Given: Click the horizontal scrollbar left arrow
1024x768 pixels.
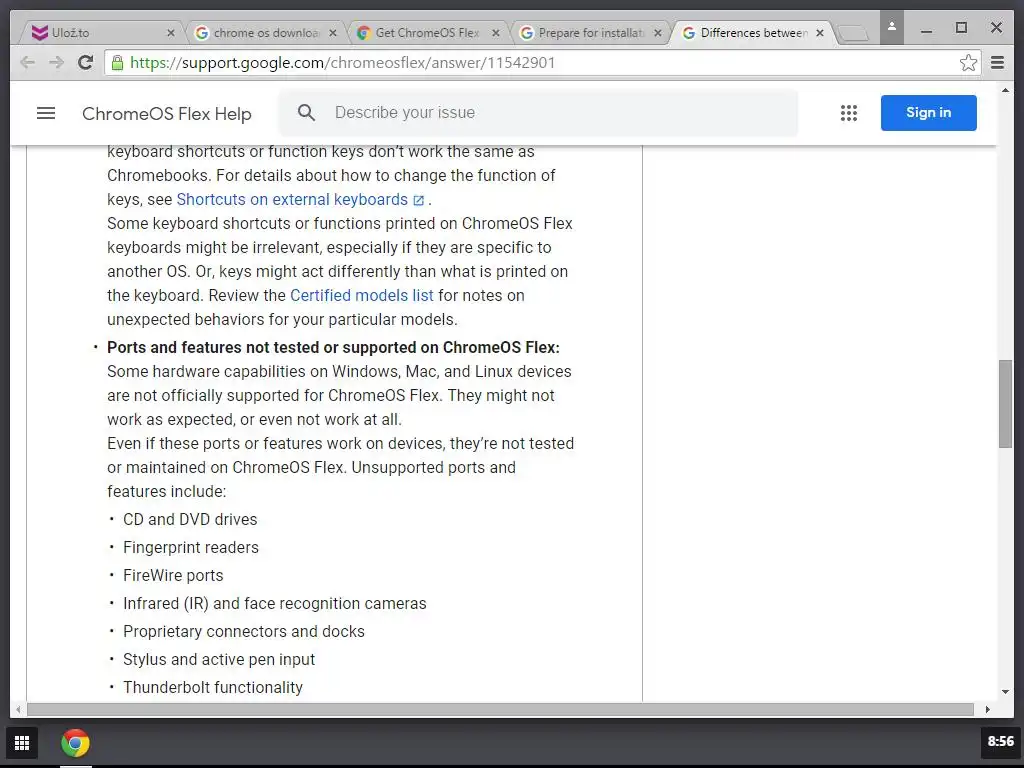Looking at the screenshot, I should tap(18, 709).
